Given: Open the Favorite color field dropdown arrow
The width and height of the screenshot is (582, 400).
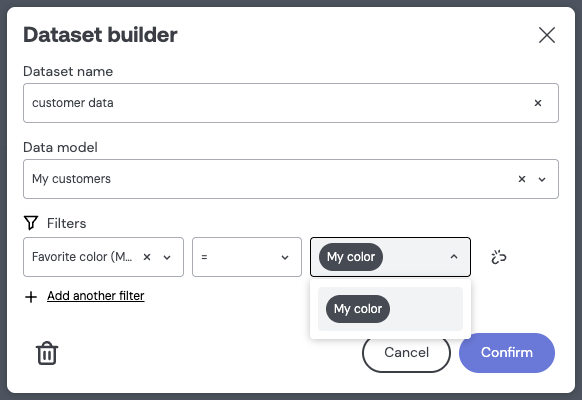Looking at the screenshot, I should pos(167,258).
